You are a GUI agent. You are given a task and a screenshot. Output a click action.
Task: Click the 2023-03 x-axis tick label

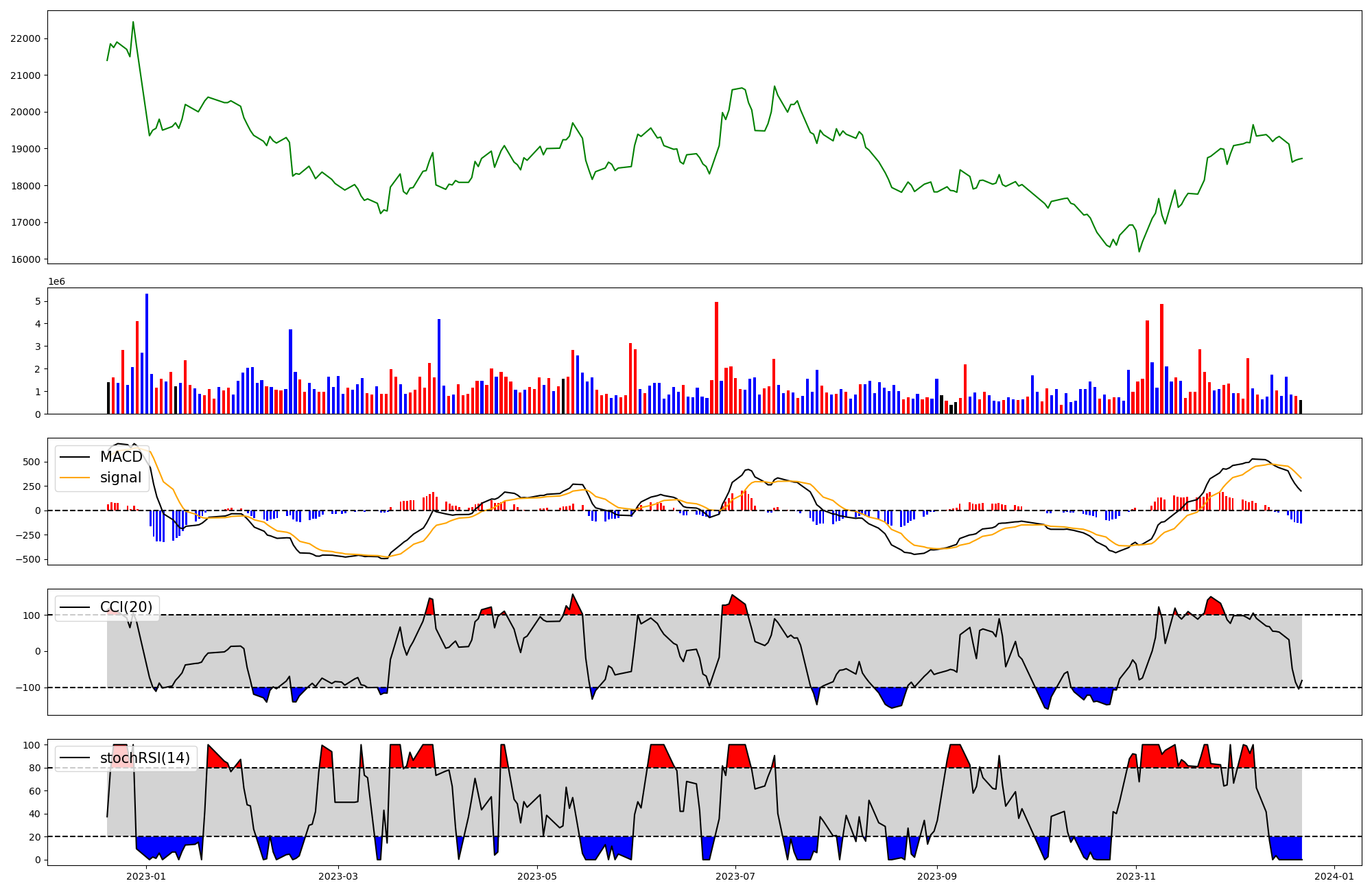(x=338, y=876)
